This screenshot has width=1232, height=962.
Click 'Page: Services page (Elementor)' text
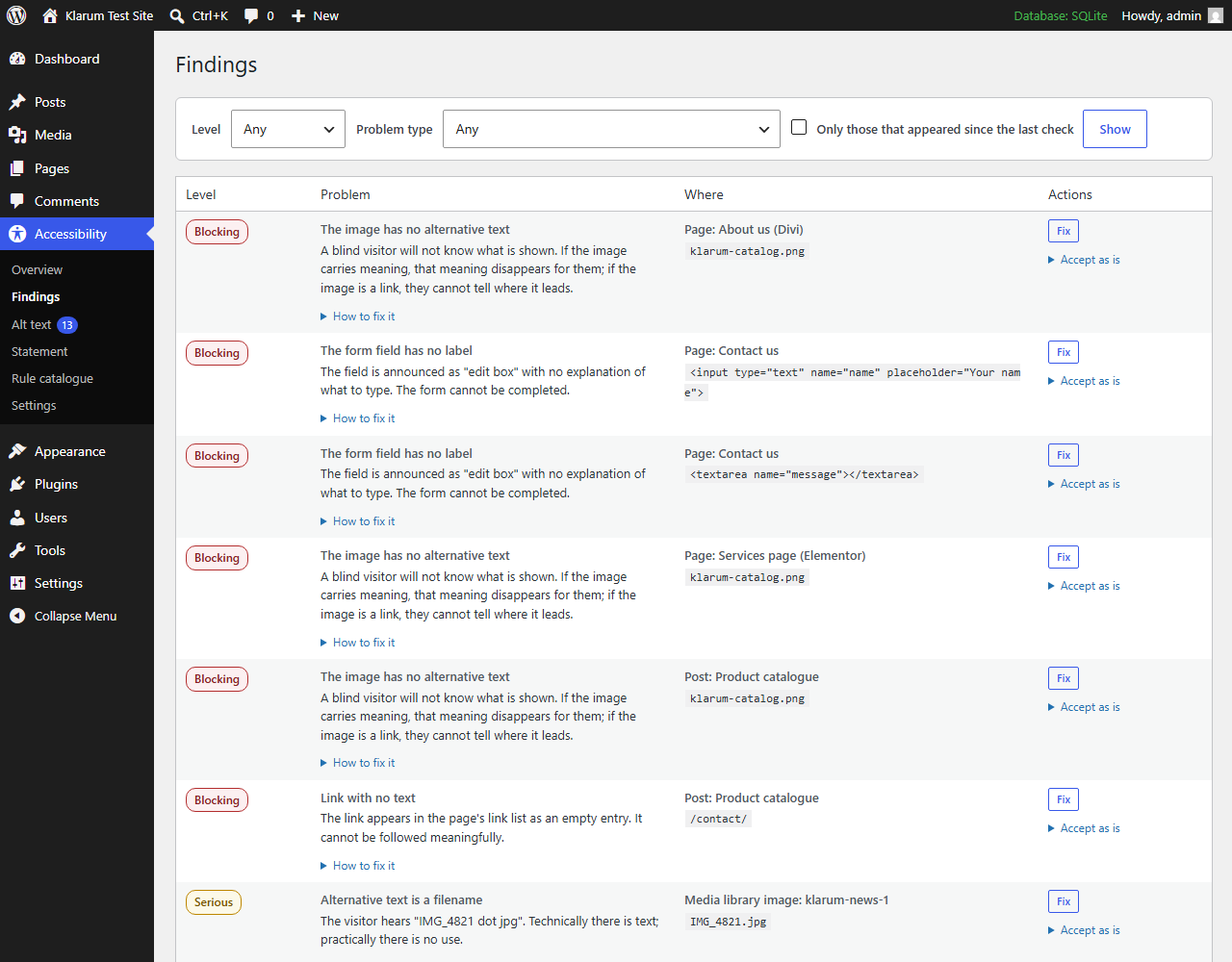pos(775,556)
